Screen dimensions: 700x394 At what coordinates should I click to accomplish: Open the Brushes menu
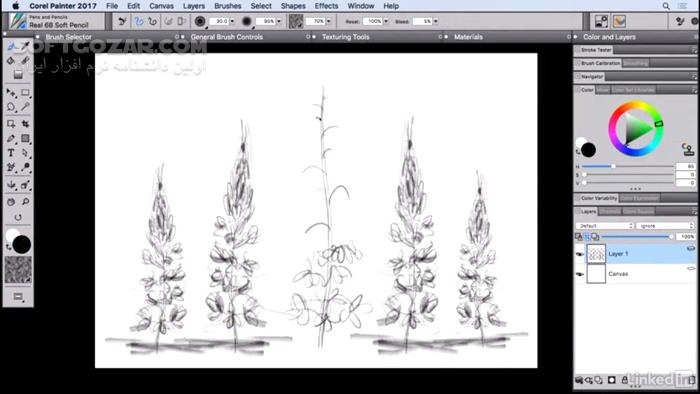tap(228, 6)
